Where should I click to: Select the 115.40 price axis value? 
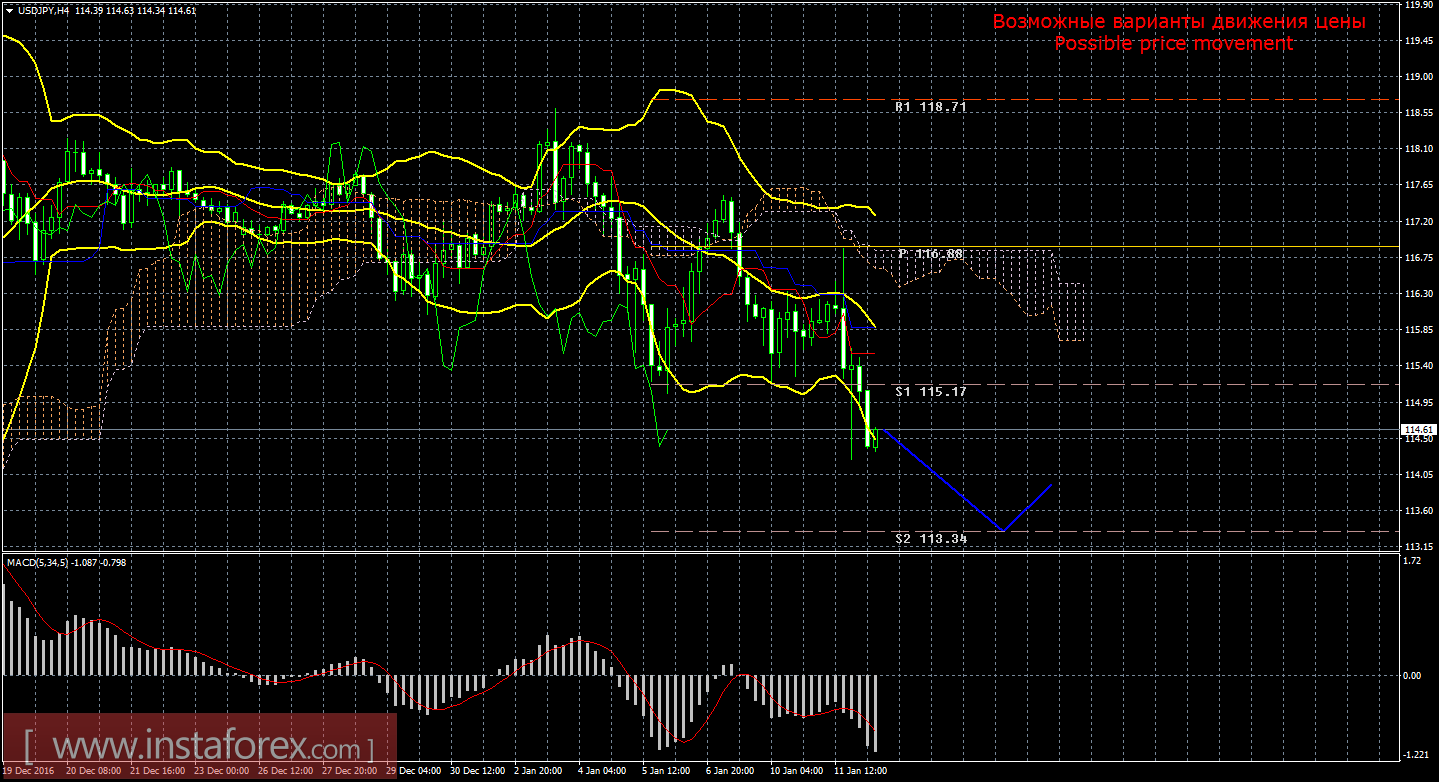click(x=1418, y=366)
